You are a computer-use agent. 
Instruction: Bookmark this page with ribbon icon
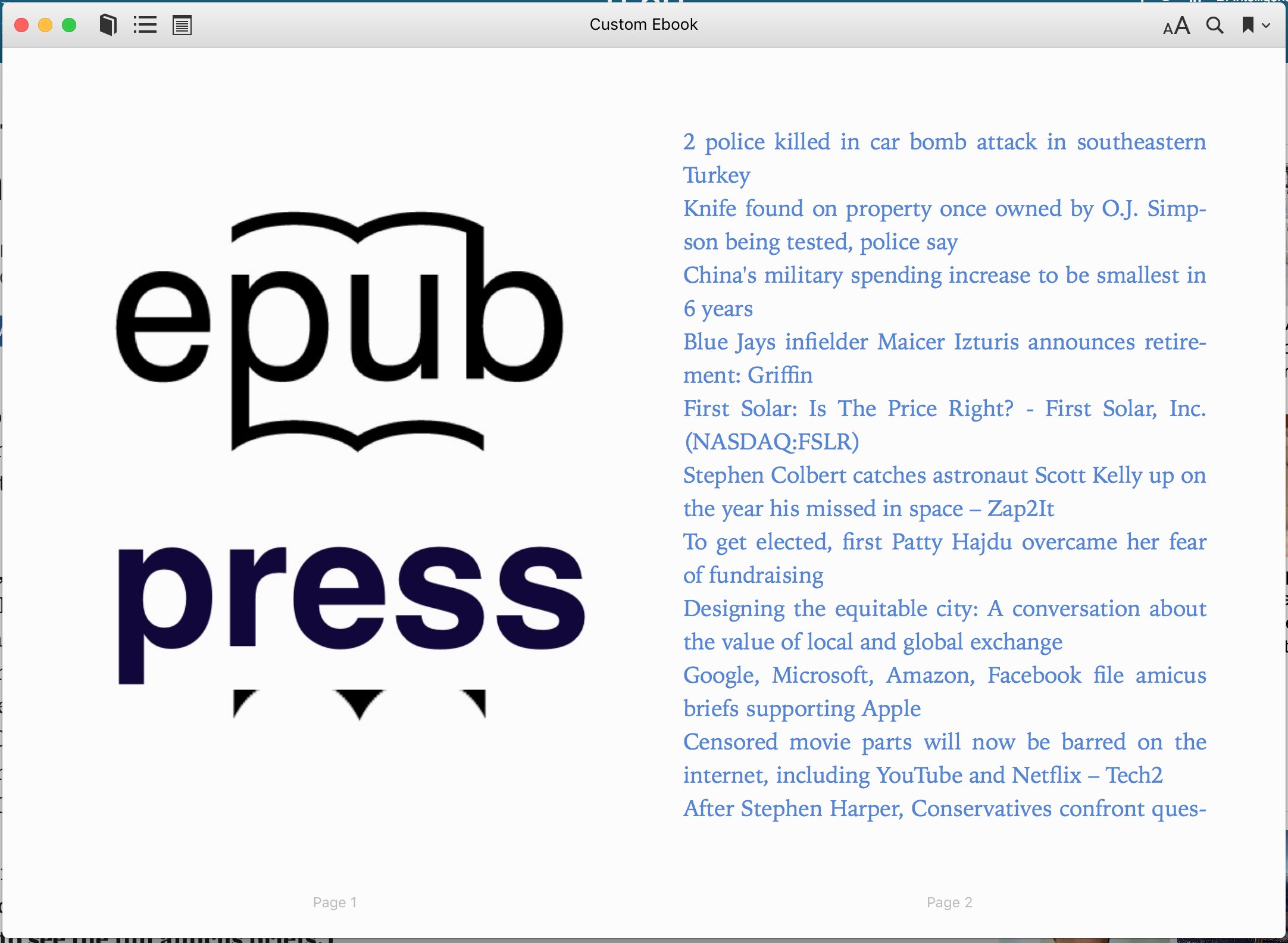1248,25
